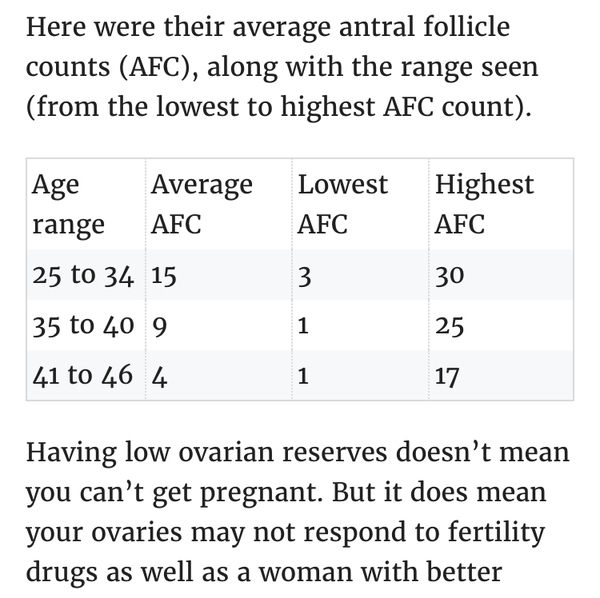The width and height of the screenshot is (600, 598).
Task: Select average AFC value 4
Action: click(159, 376)
